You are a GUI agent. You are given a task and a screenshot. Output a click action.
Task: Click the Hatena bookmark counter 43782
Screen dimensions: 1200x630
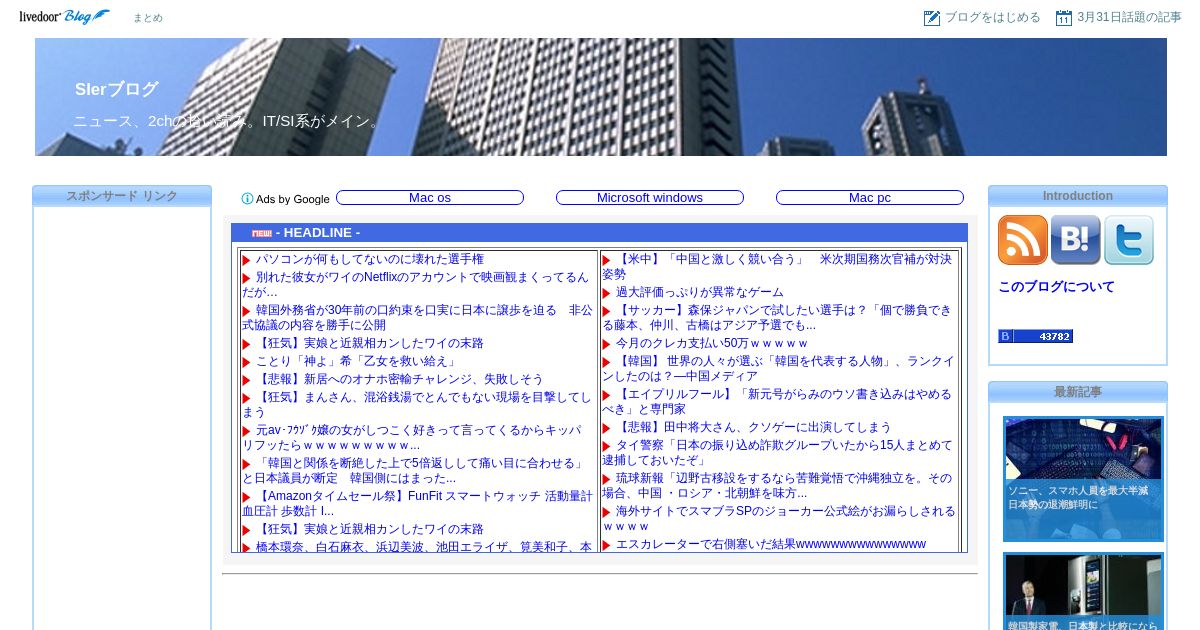[x=1035, y=337]
